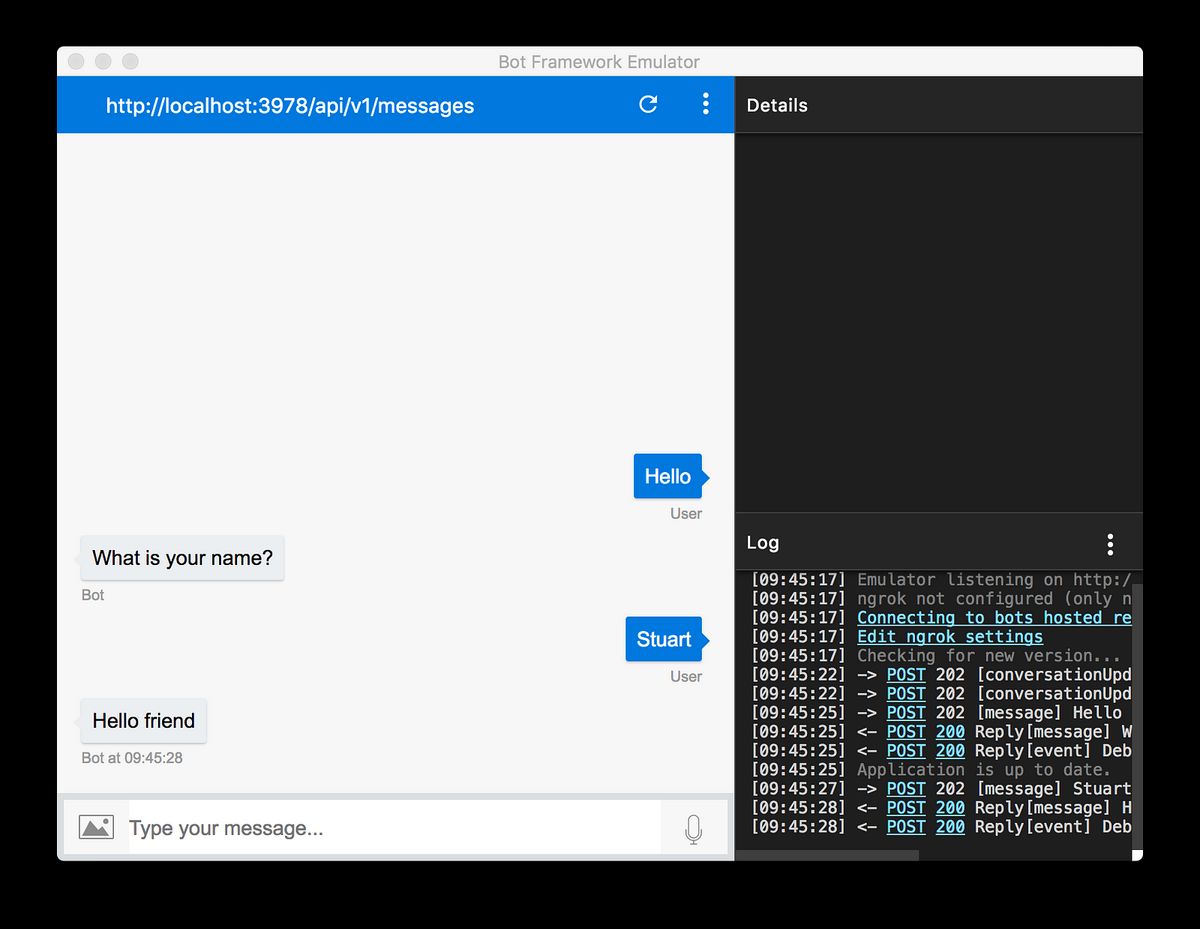Click ngrok not configured log line
Screen dimensions: 1200x929
[x=994, y=599]
